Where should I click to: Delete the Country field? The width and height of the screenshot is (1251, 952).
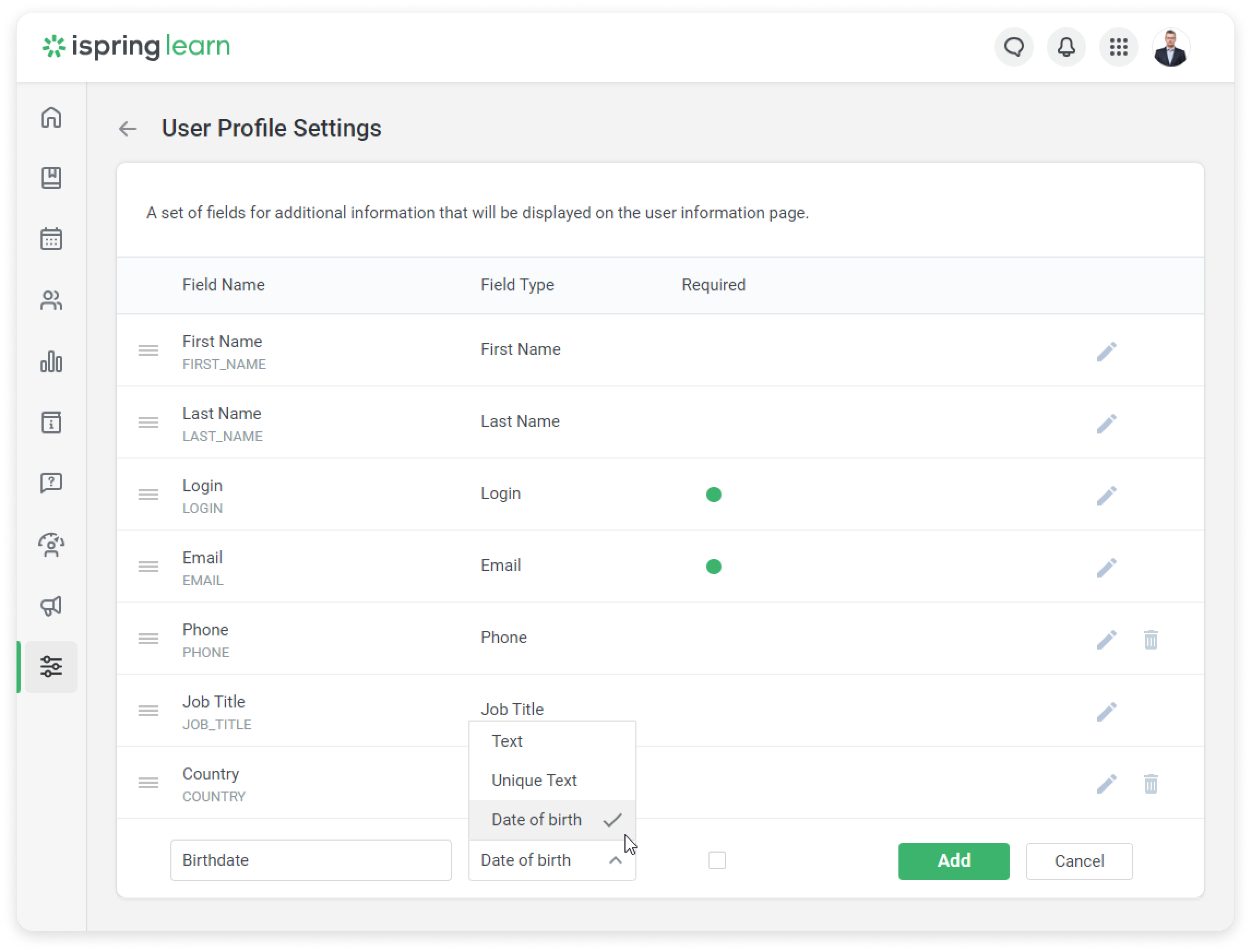[x=1150, y=784]
